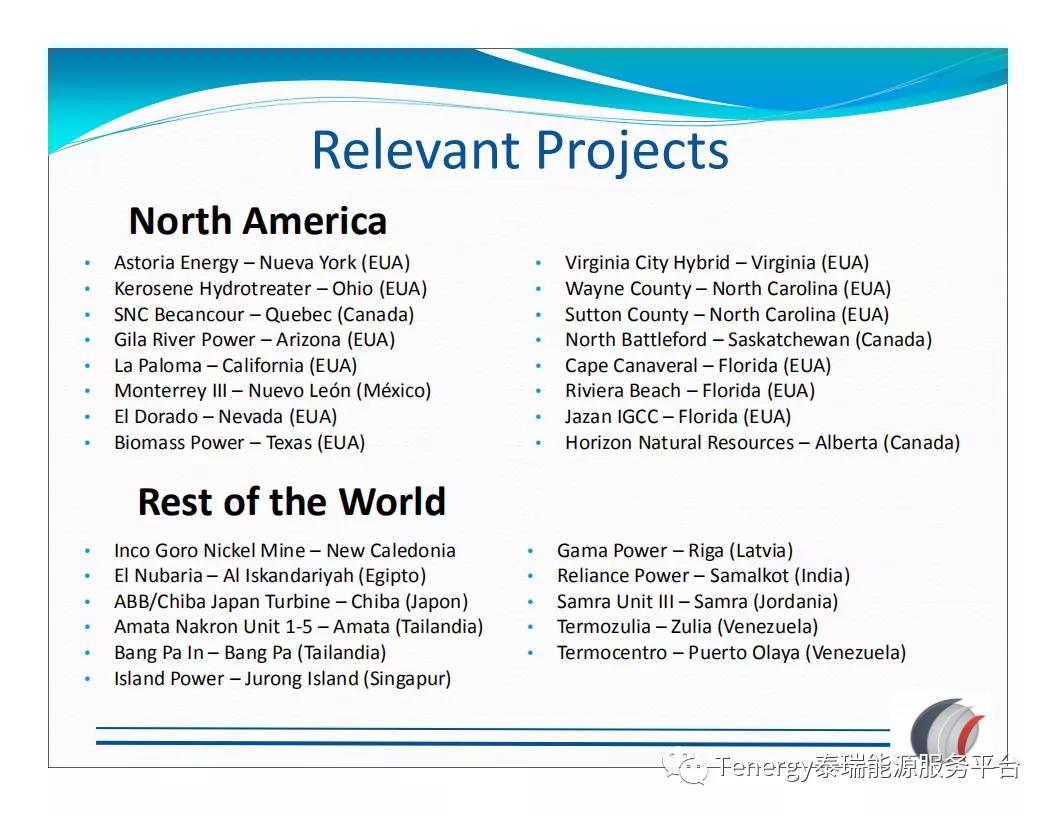
Task: Click the double blue footer line
Action: (492, 736)
